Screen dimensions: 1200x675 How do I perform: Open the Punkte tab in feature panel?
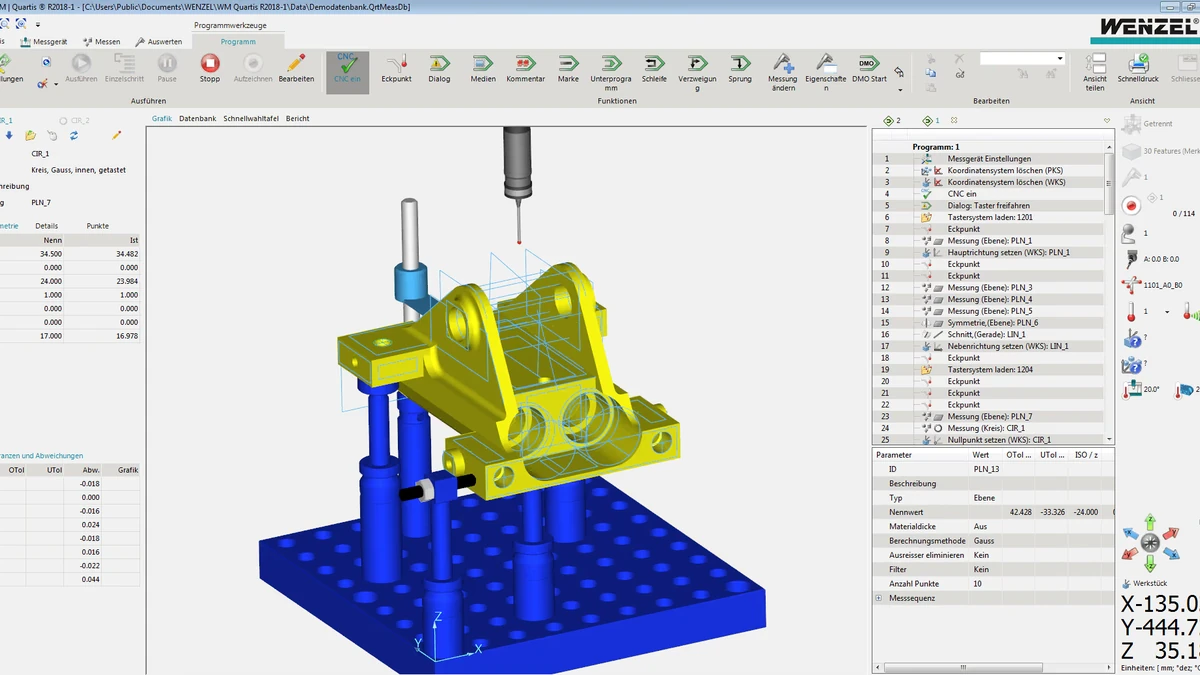point(98,226)
